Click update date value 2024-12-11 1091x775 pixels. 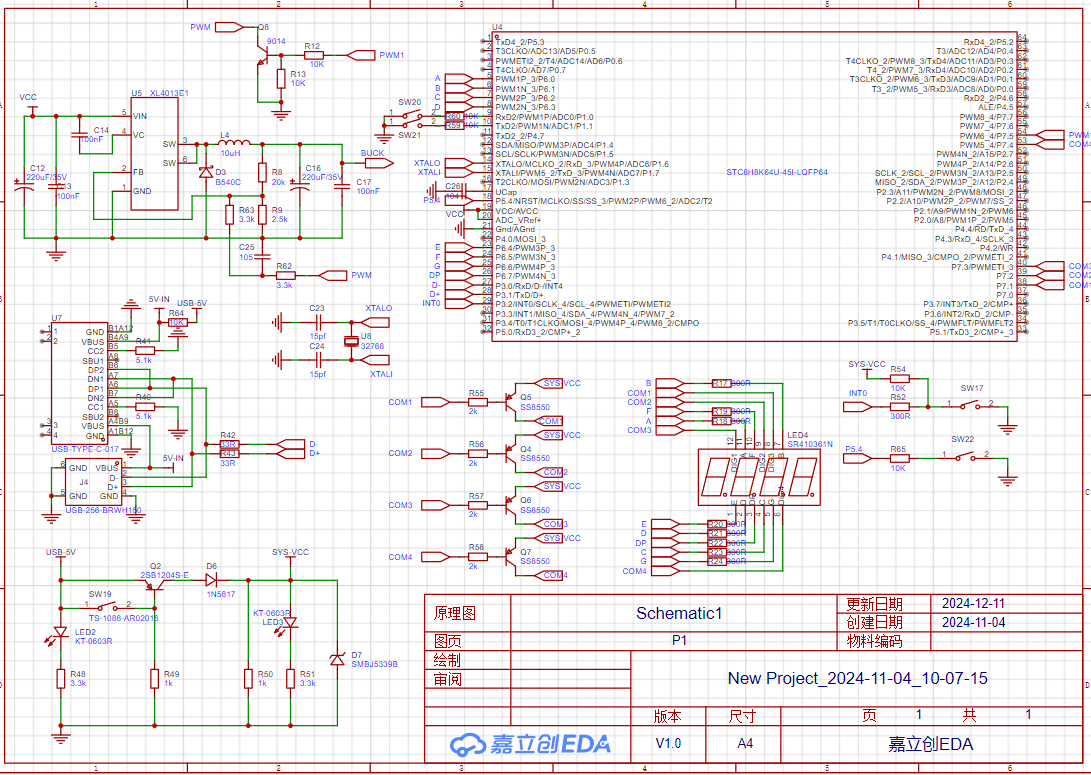[x=973, y=603]
